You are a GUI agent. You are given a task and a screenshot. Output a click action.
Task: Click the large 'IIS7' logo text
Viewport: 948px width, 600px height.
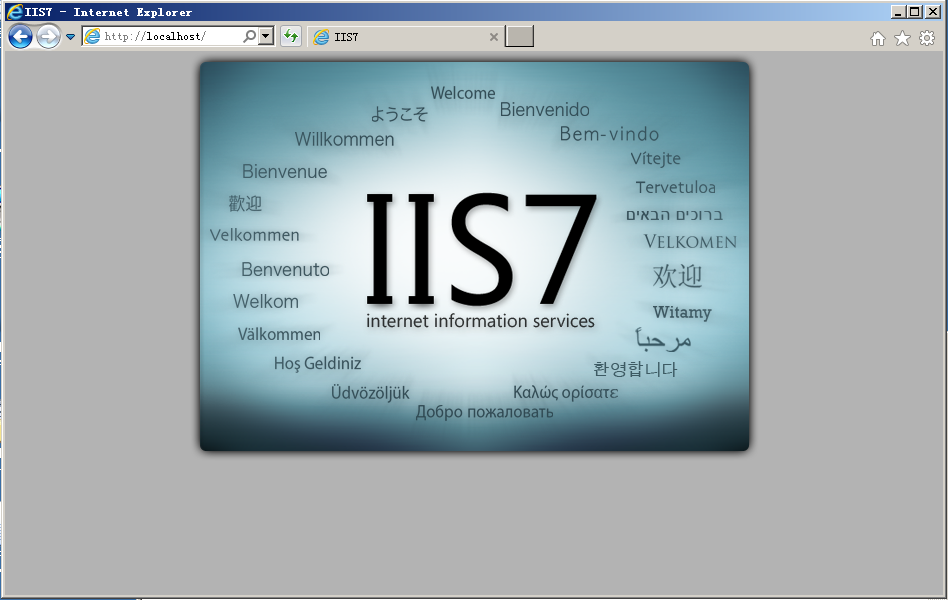pos(481,248)
